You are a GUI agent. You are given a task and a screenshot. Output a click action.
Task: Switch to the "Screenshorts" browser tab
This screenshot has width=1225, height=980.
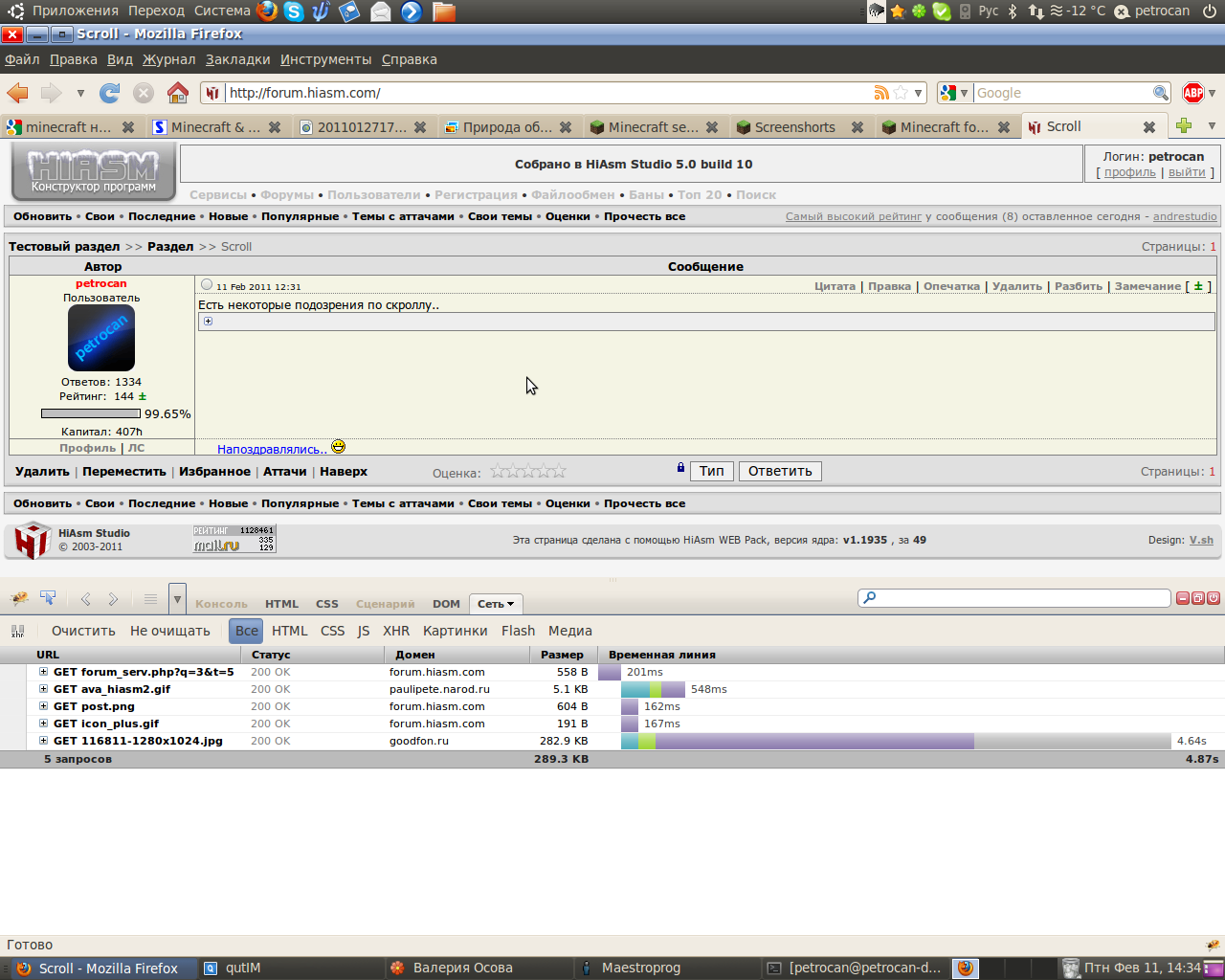pyautogui.click(x=794, y=127)
